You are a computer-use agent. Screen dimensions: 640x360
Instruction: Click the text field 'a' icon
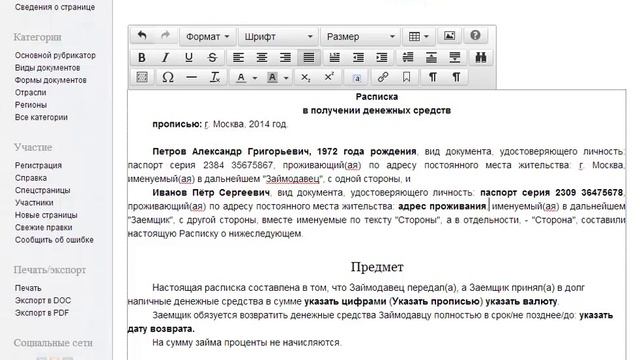pos(356,77)
